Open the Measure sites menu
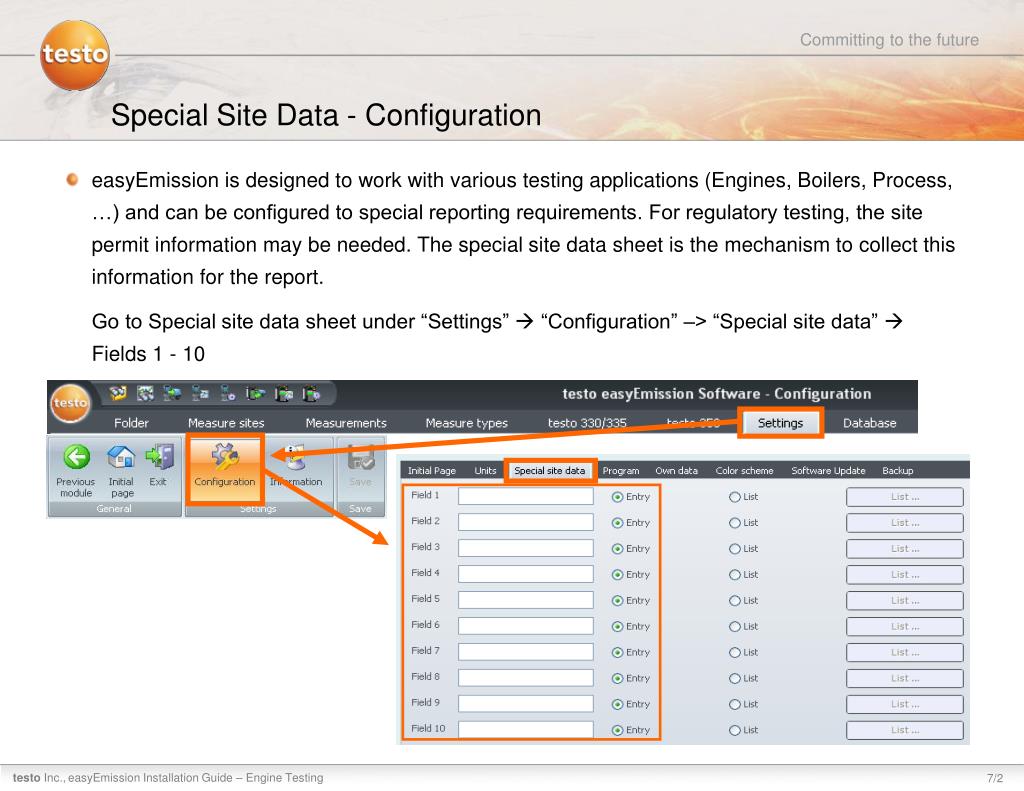1024x791 pixels. pyautogui.click(x=226, y=423)
